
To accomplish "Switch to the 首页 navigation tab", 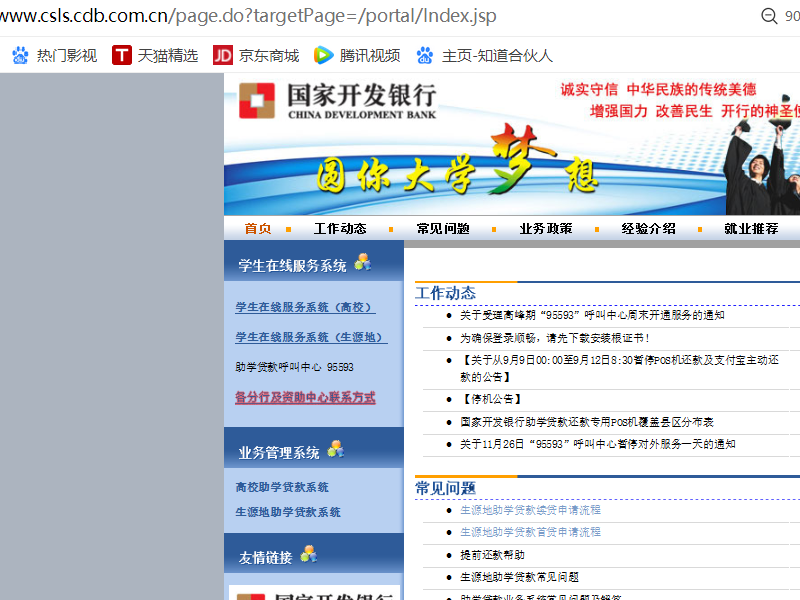I will (257, 228).
